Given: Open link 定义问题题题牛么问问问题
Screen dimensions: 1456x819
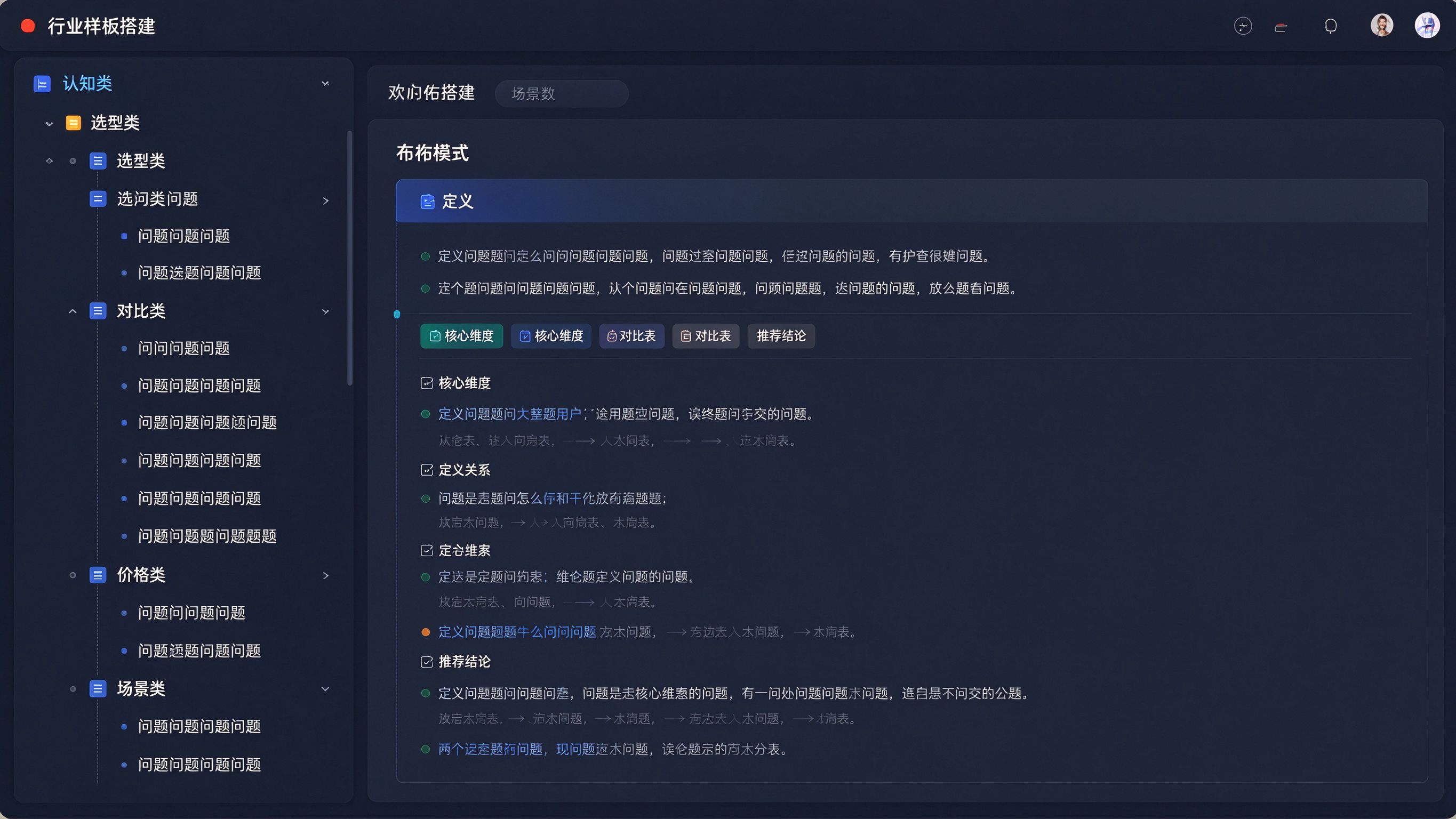Looking at the screenshot, I should (517, 632).
